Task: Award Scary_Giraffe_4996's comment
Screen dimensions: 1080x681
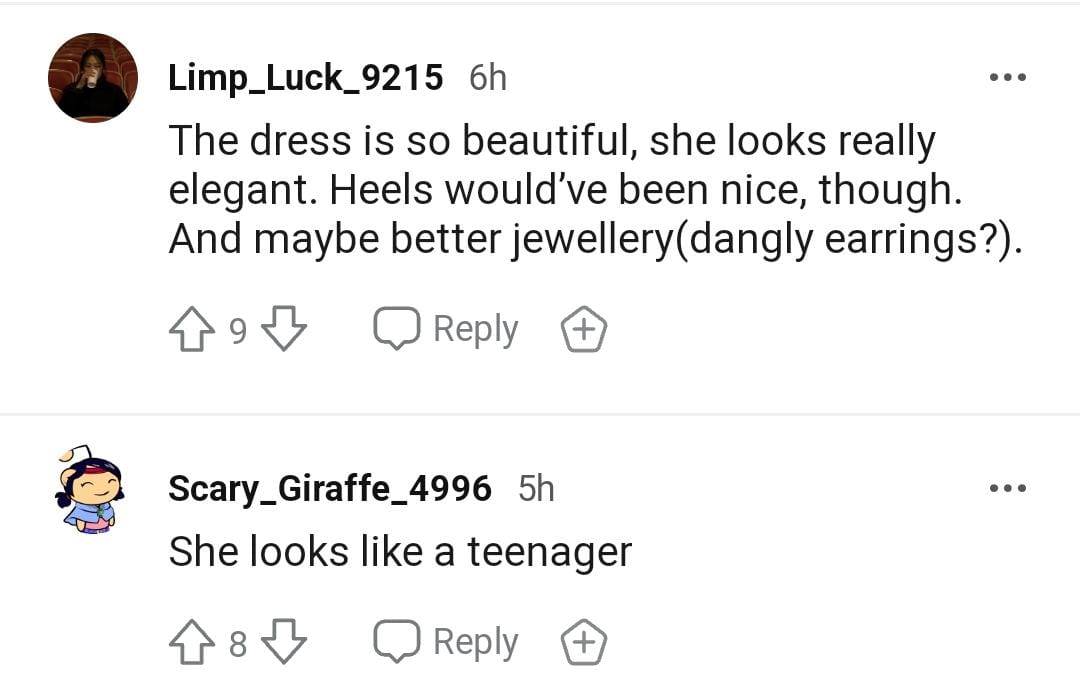Action: click(583, 642)
